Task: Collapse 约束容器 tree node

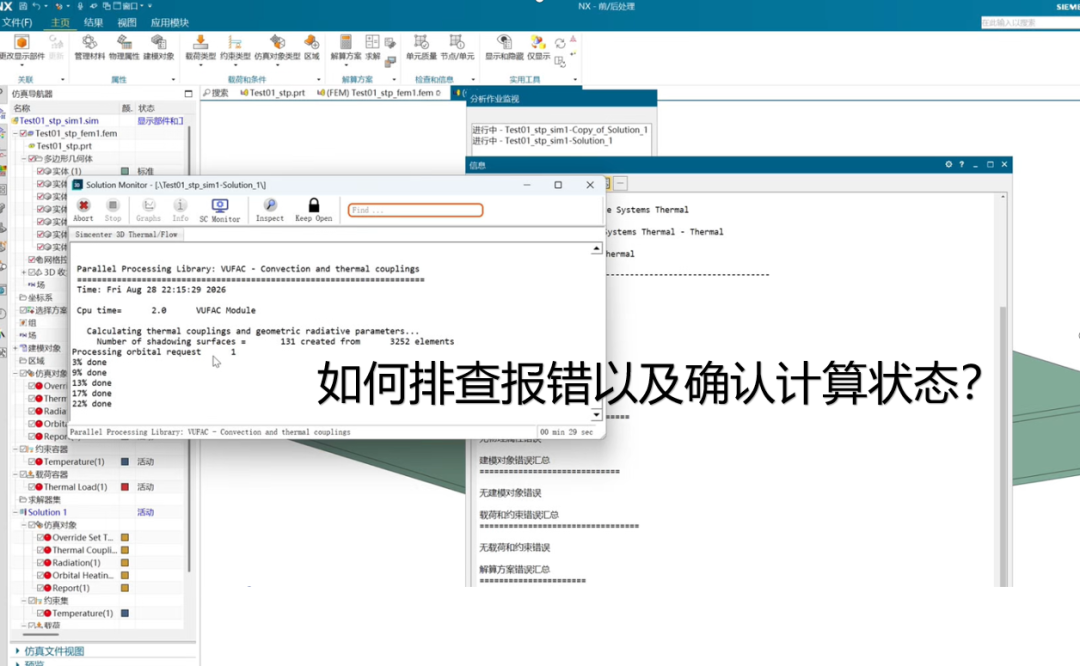Action: pos(15,449)
